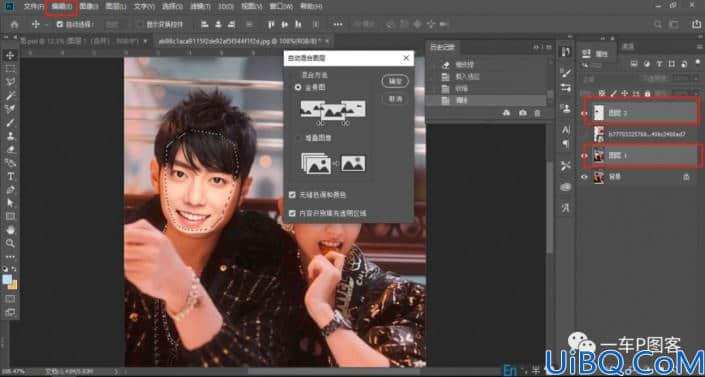The width and height of the screenshot is (705, 377).
Task: Open the Paragraph collapsed panel icon
Action: (566, 144)
